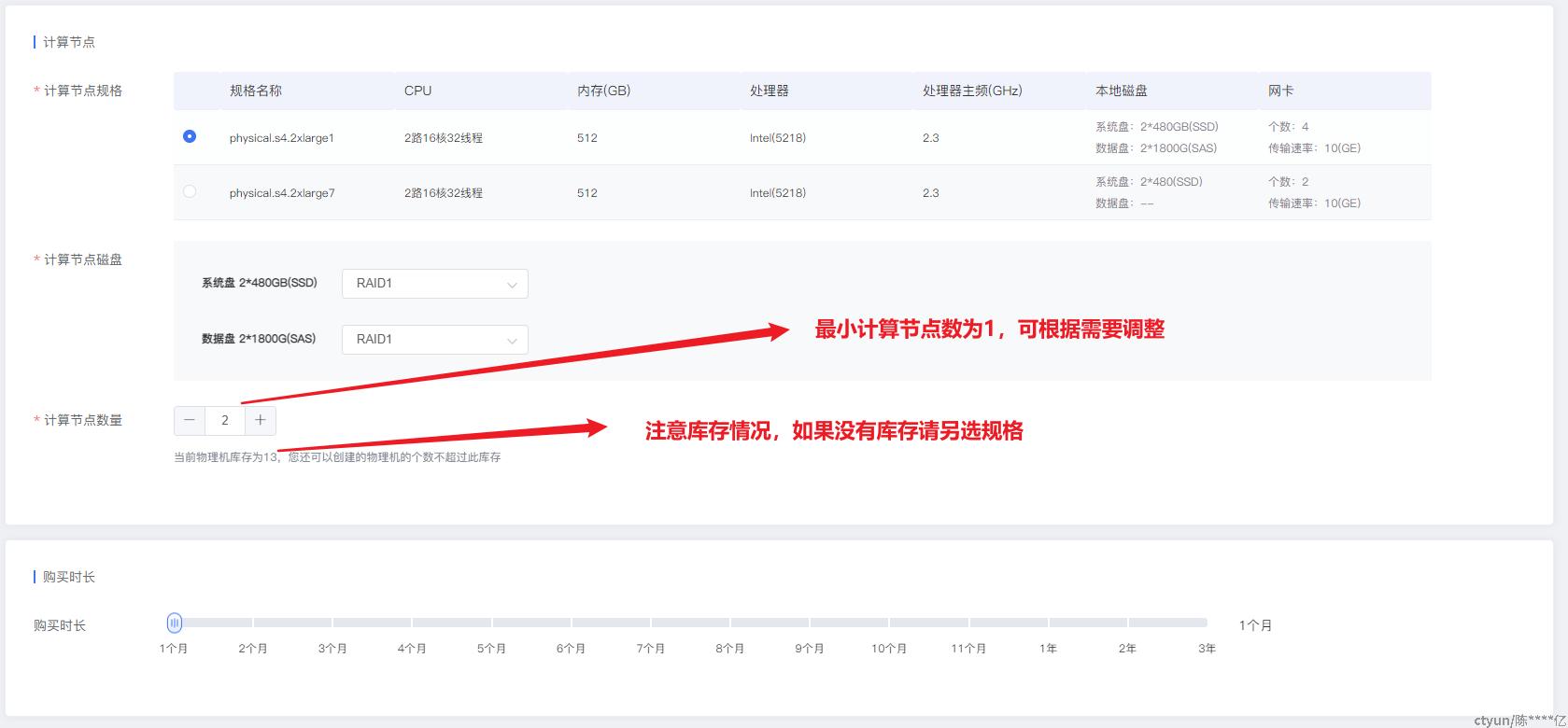
Task: Set purchase duration to 6个月
Action: pyautogui.click(x=571, y=623)
